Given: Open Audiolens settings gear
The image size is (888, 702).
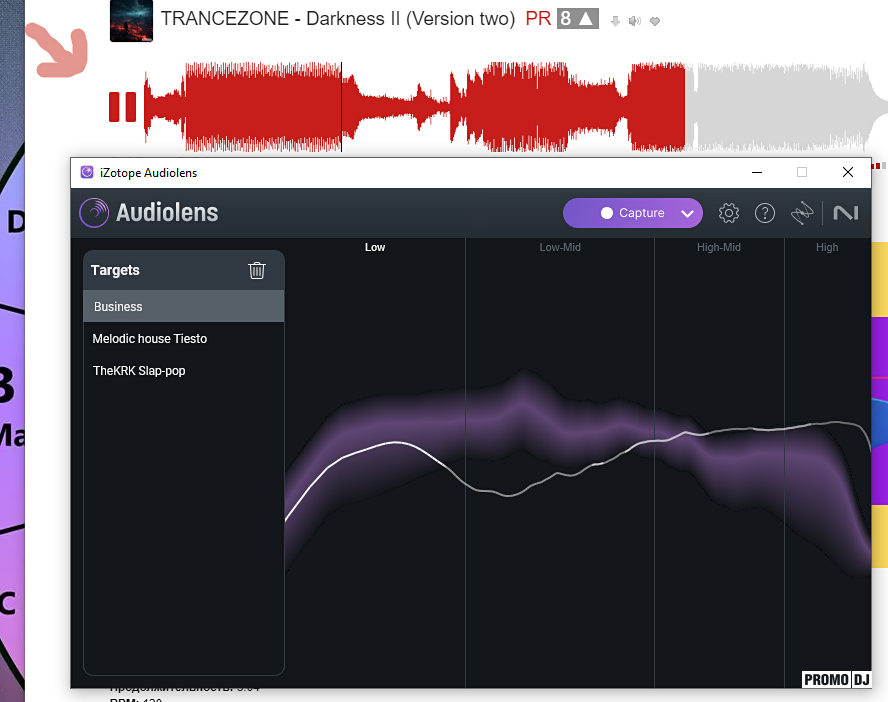Looking at the screenshot, I should point(729,213).
